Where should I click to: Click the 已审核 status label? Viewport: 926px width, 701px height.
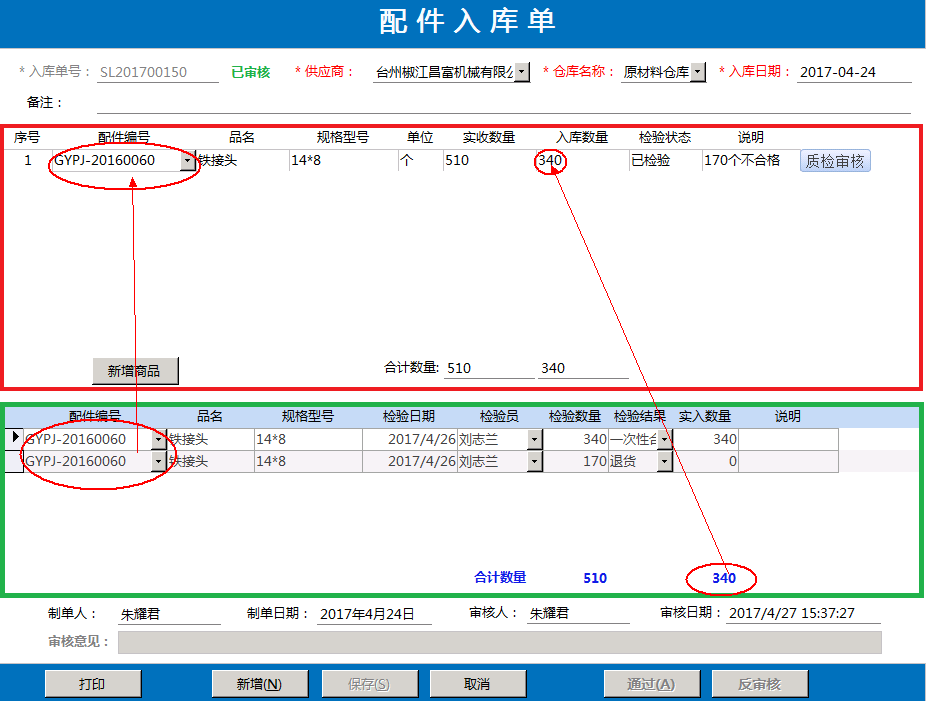(250, 72)
